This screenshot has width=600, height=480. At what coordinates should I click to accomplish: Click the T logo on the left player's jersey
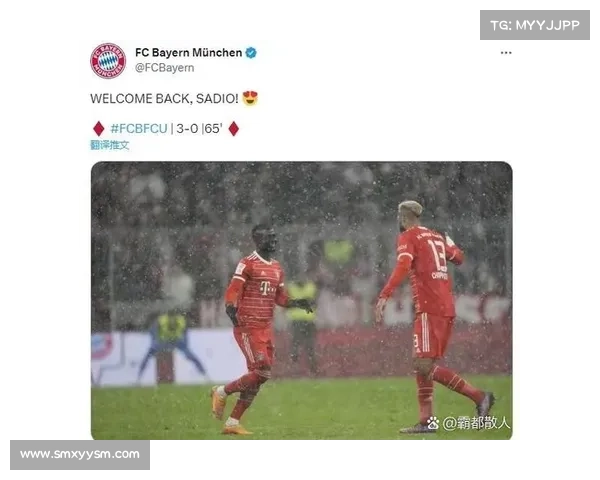[x=266, y=288]
